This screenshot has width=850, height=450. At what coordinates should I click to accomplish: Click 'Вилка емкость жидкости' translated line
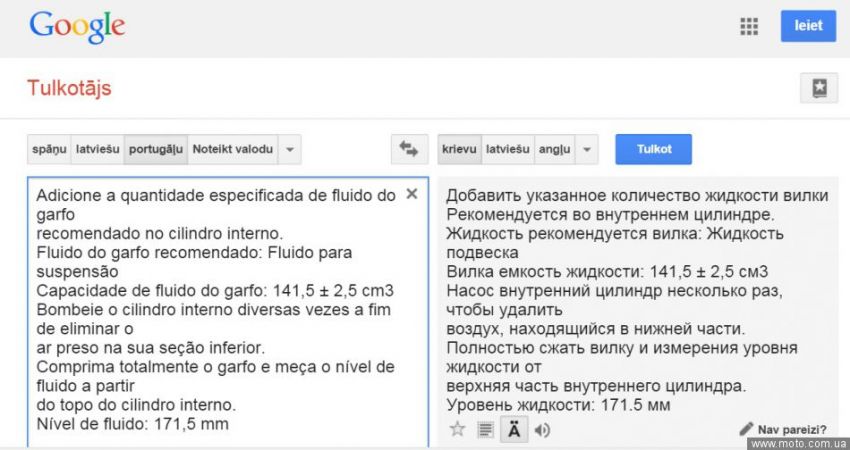coord(607,272)
